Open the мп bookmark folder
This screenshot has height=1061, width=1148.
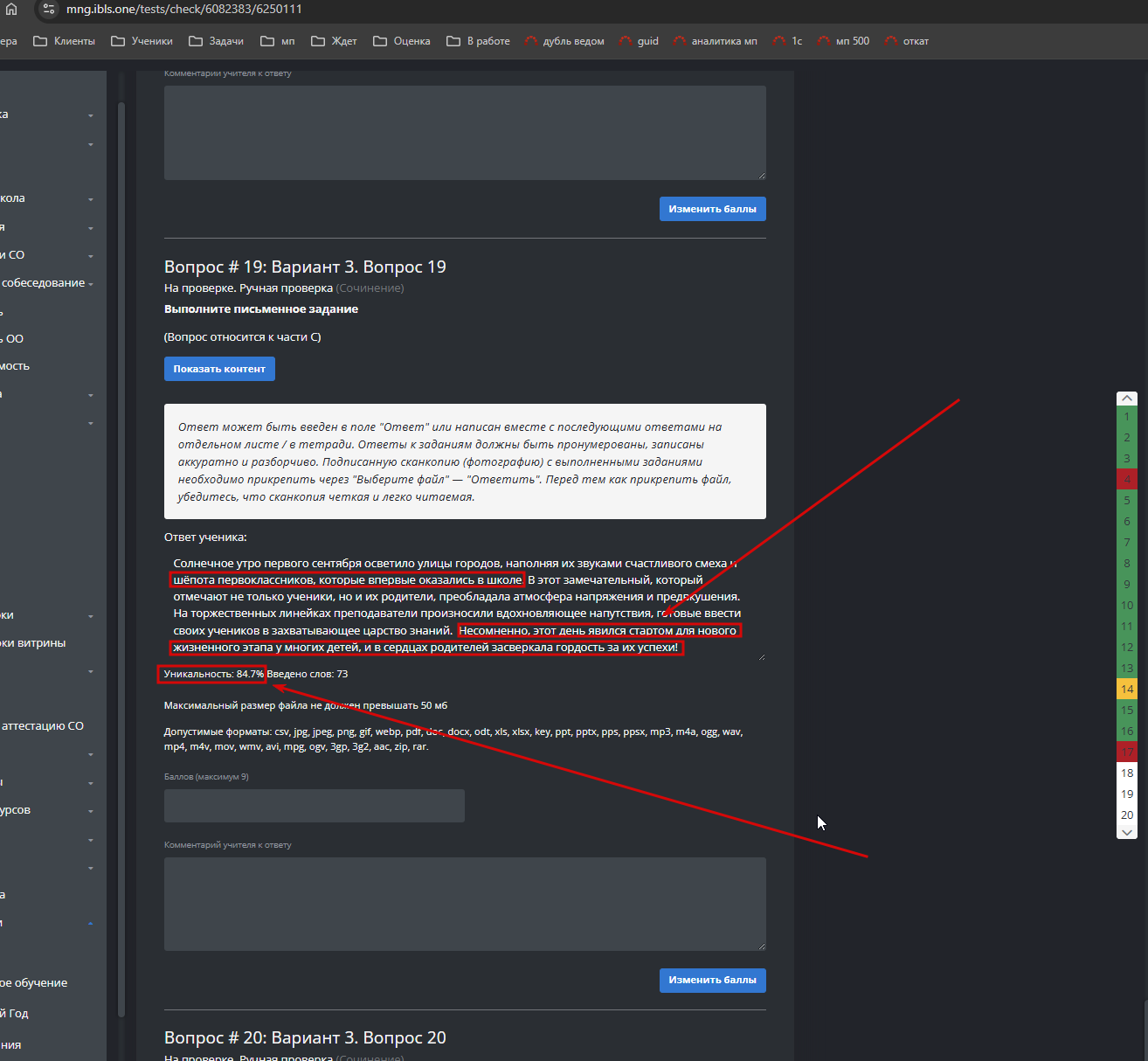coord(278,41)
